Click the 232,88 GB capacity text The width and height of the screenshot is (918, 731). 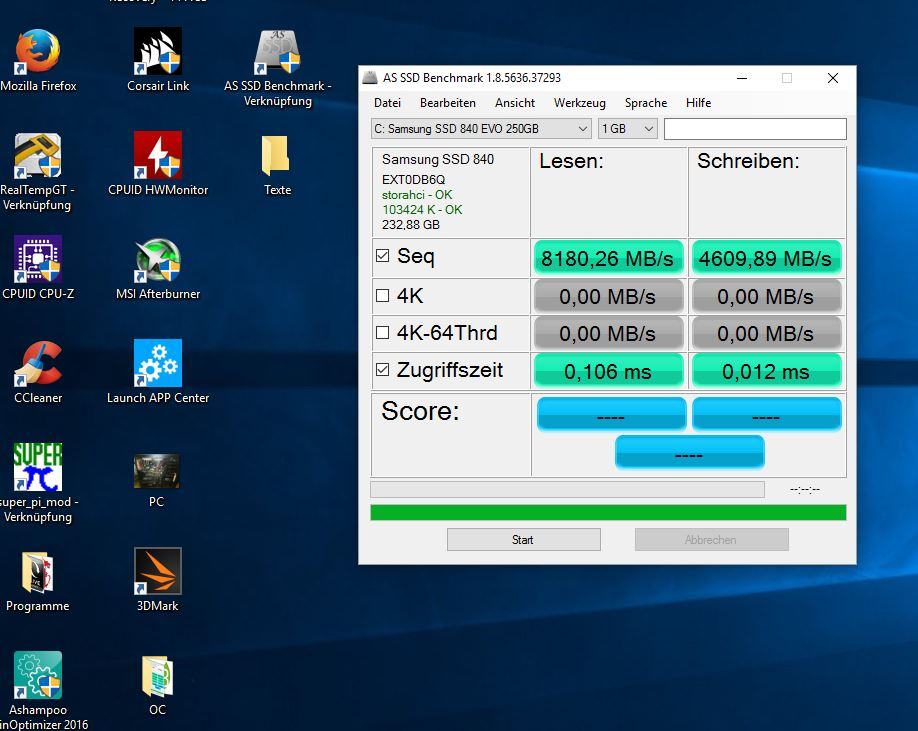411,225
